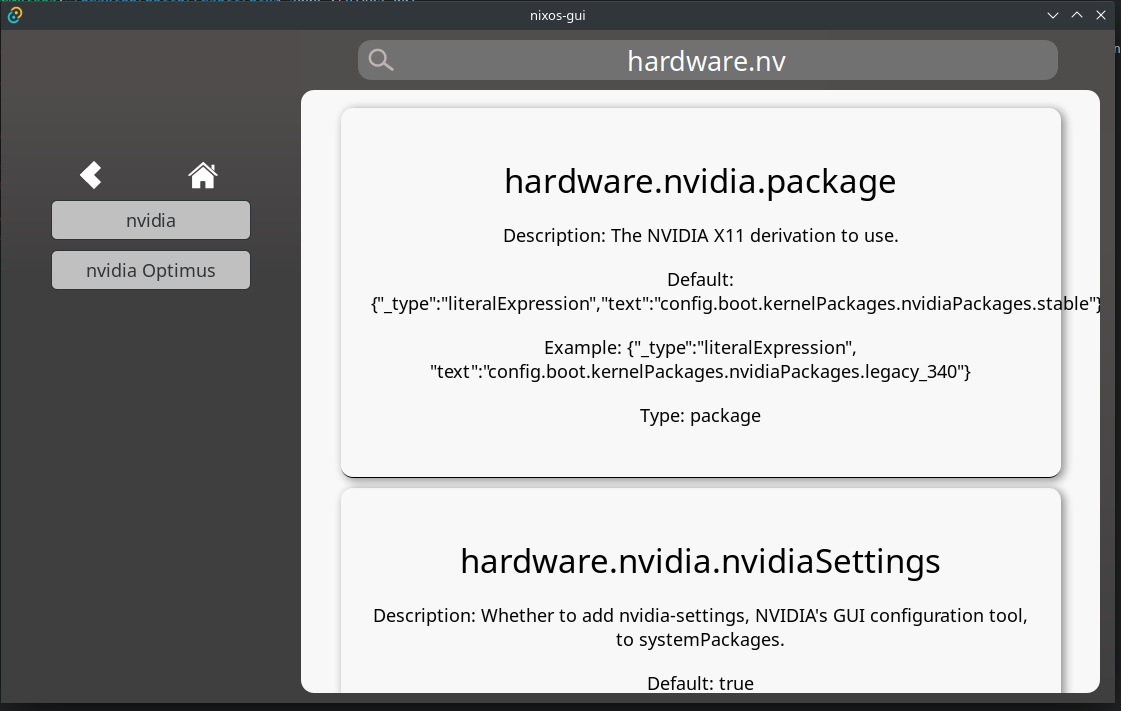Open the nvidia category button
Image resolution: width=1121 pixels, height=711 pixels.
pyautogui.click(x=151, y=220)
